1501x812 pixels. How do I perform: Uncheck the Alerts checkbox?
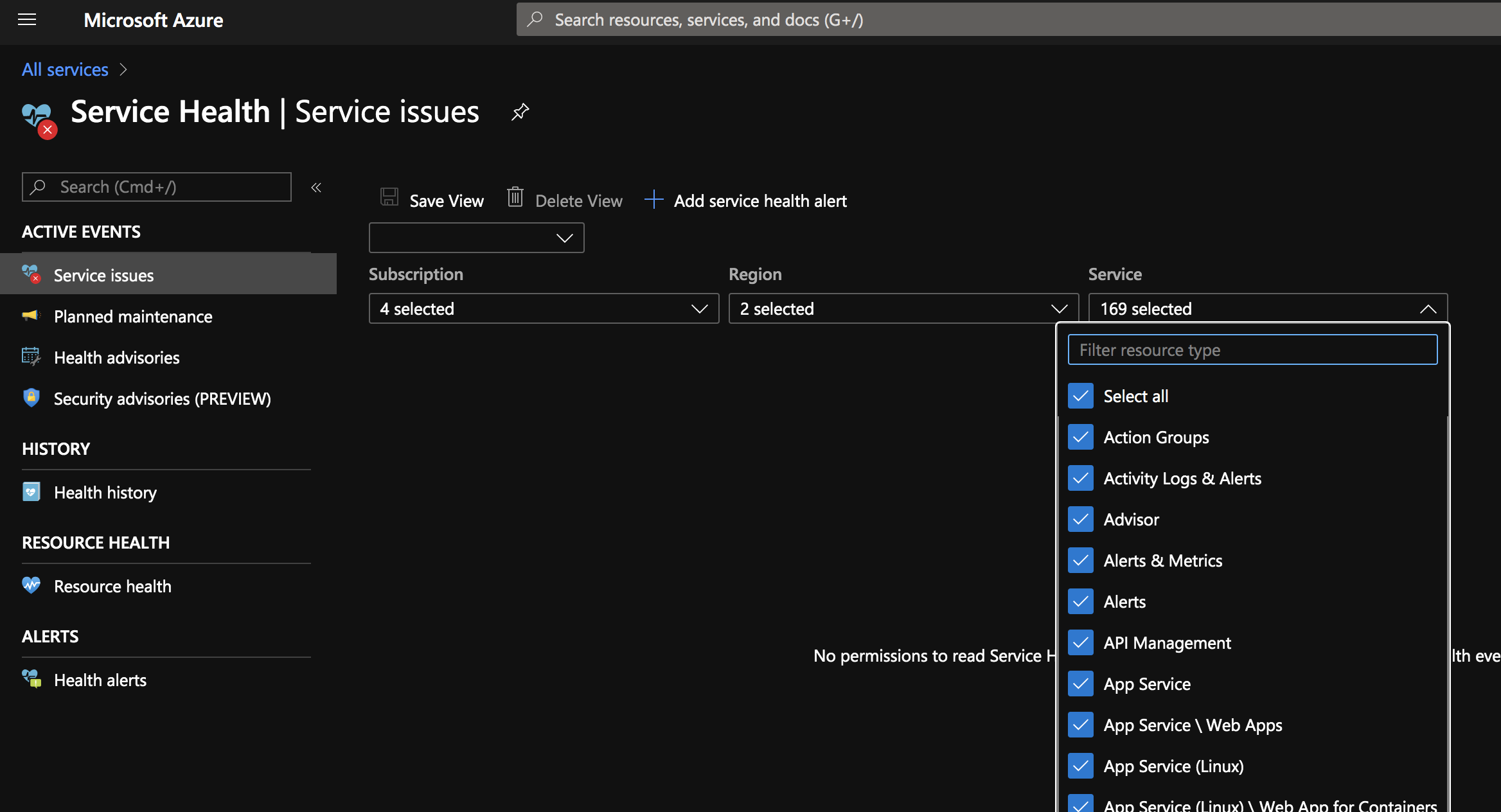pos(1081,601)
